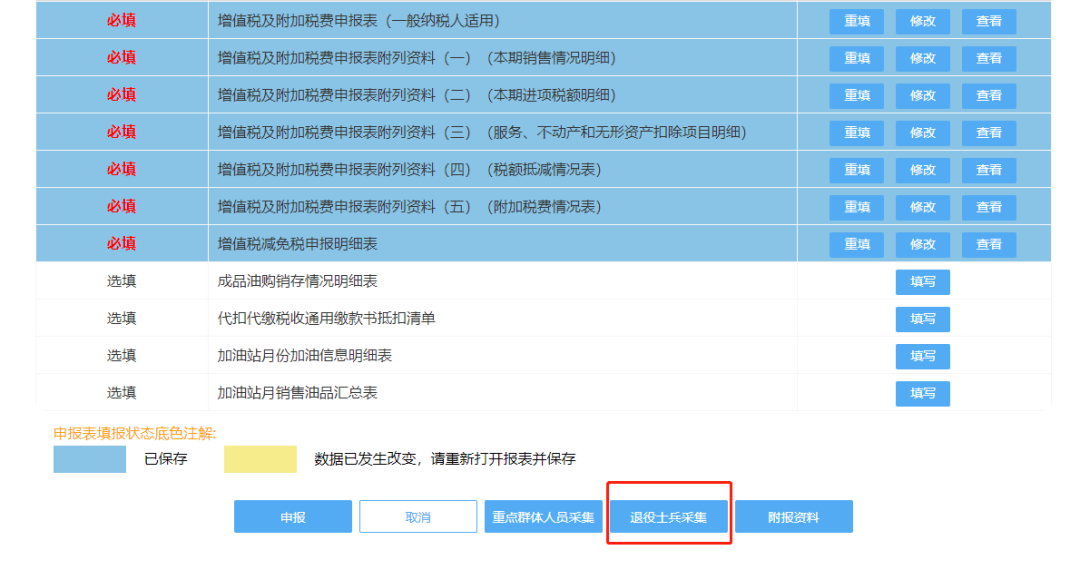Click 选填 label of 成品油购销存情况明细表 row
Viewport: 1080px width, 570px height.
tap(121, 281)
